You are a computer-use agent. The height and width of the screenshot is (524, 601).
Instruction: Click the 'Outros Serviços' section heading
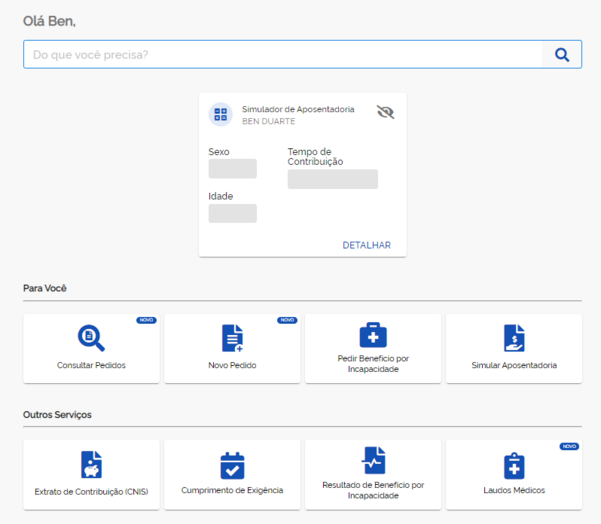57,415
